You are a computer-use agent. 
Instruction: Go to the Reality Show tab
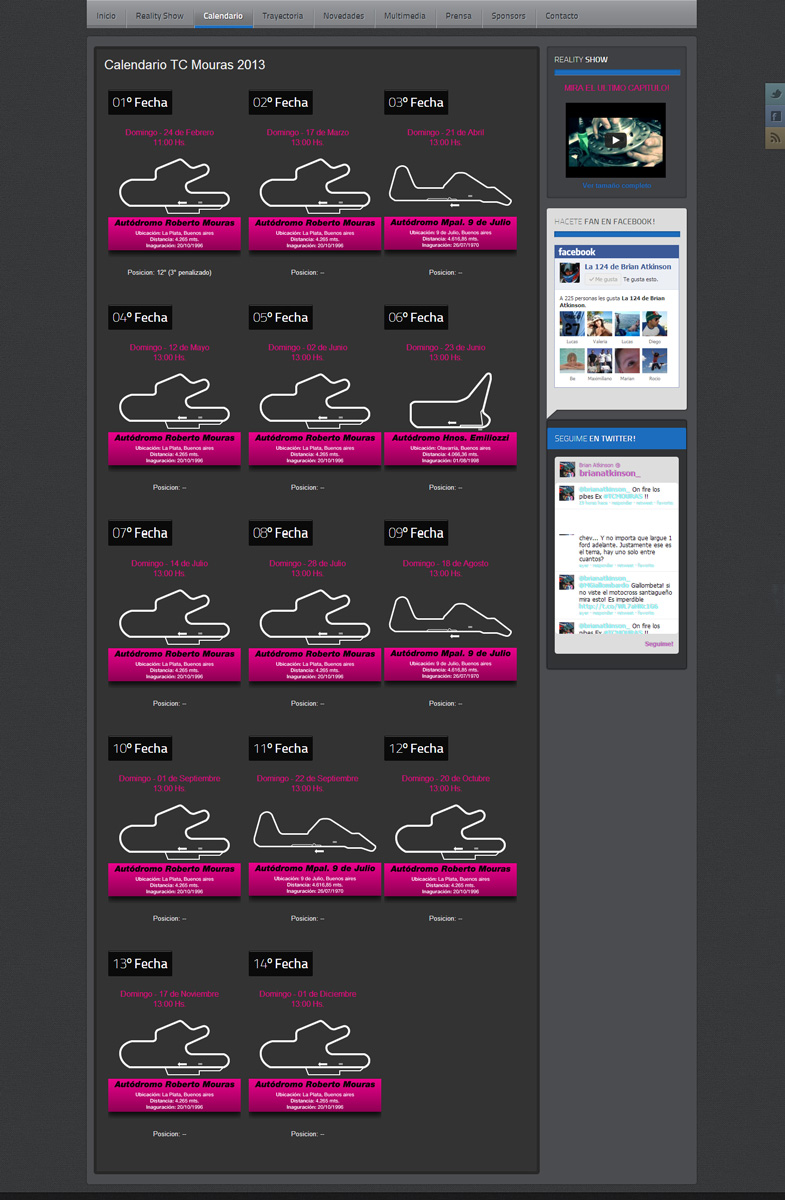(x=159, y=16)
